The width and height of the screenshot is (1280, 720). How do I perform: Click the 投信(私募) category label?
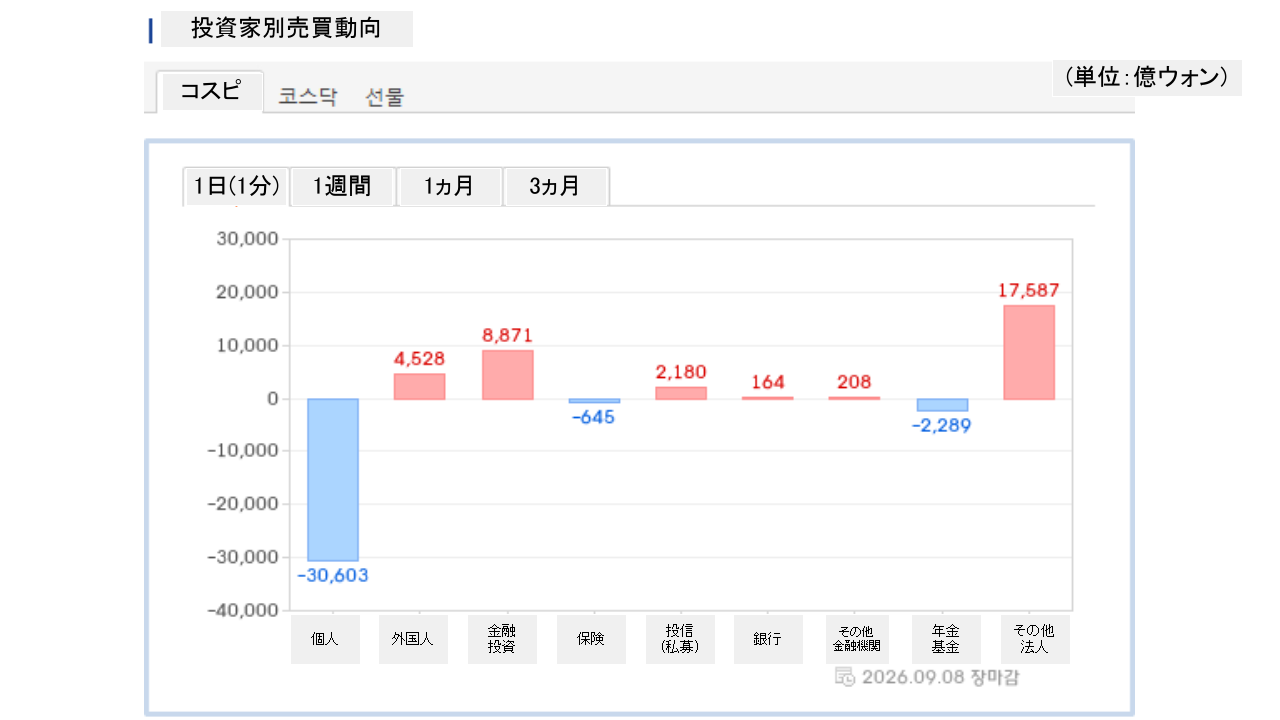point(680,640)
